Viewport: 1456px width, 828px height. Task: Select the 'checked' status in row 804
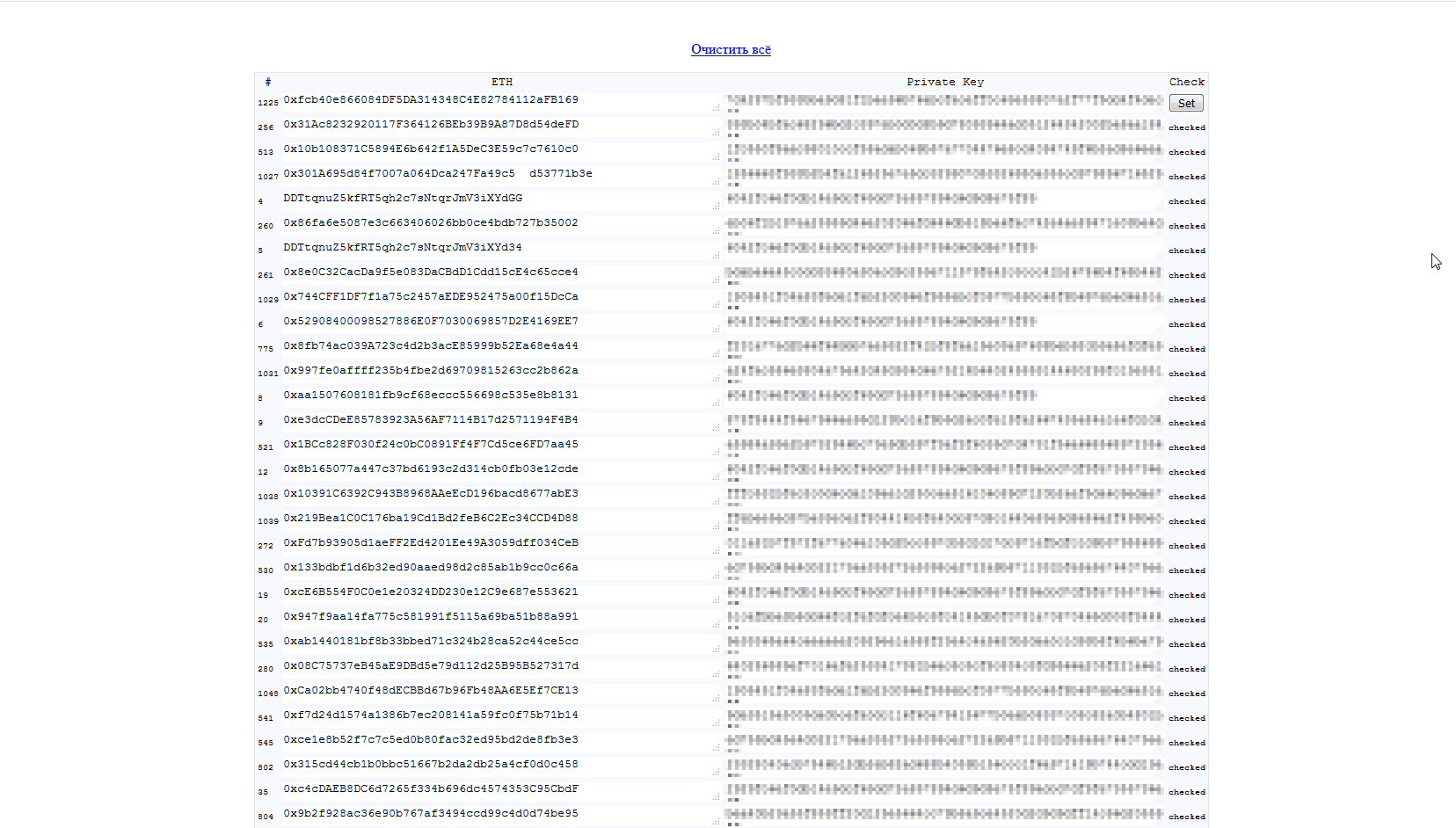click(x=1187, y=817)
